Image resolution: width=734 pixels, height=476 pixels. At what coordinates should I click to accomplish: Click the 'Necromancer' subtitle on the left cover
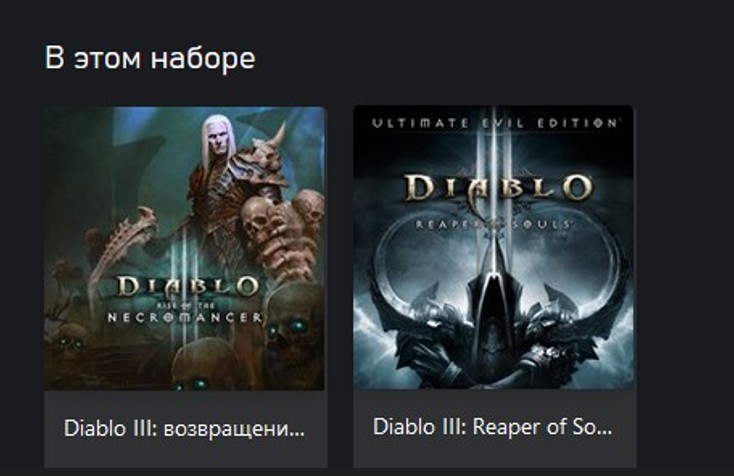click(x=184, y=318)
